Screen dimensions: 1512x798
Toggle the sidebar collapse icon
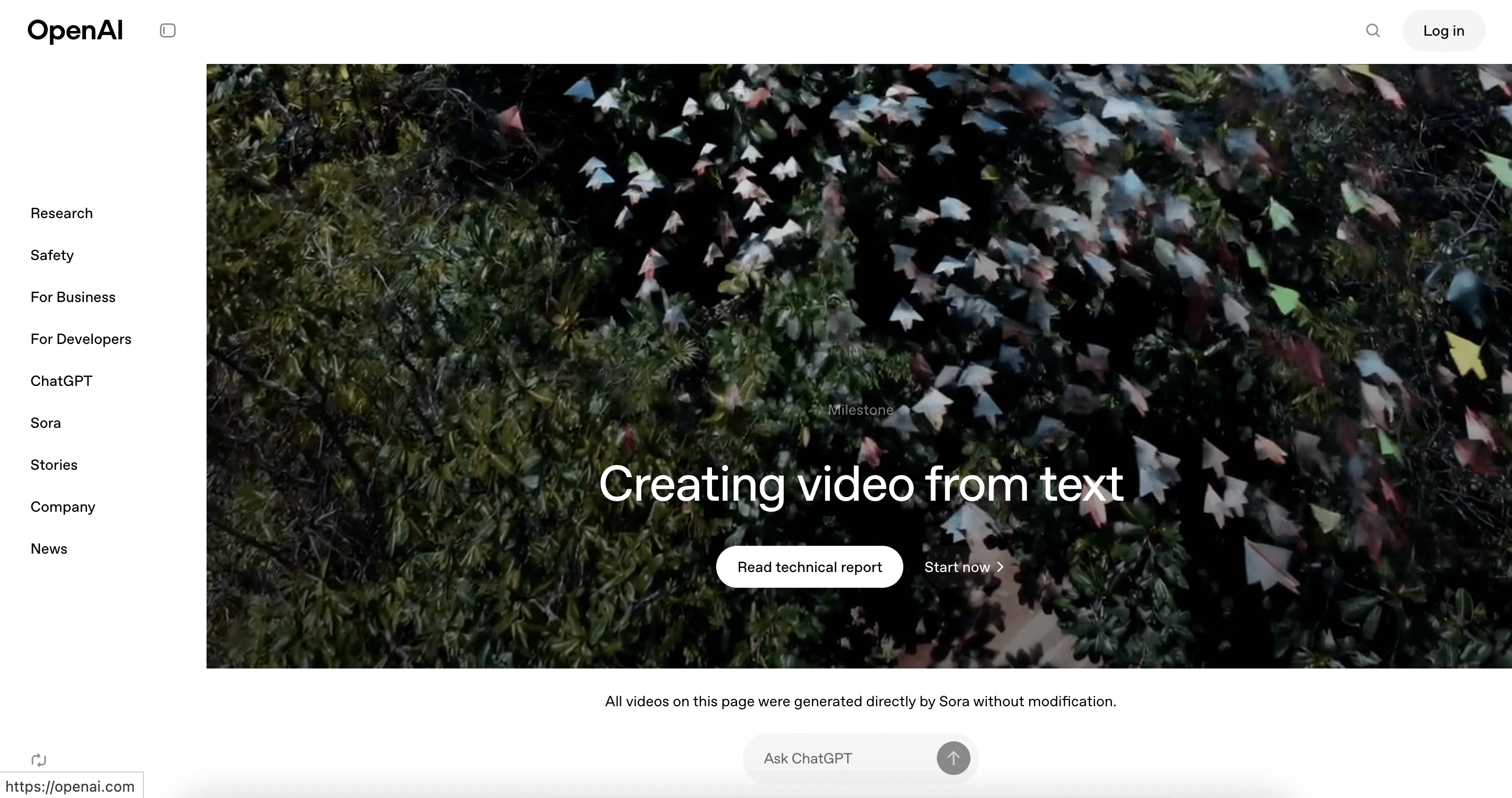pyautogui.click(x=167, y=30)
